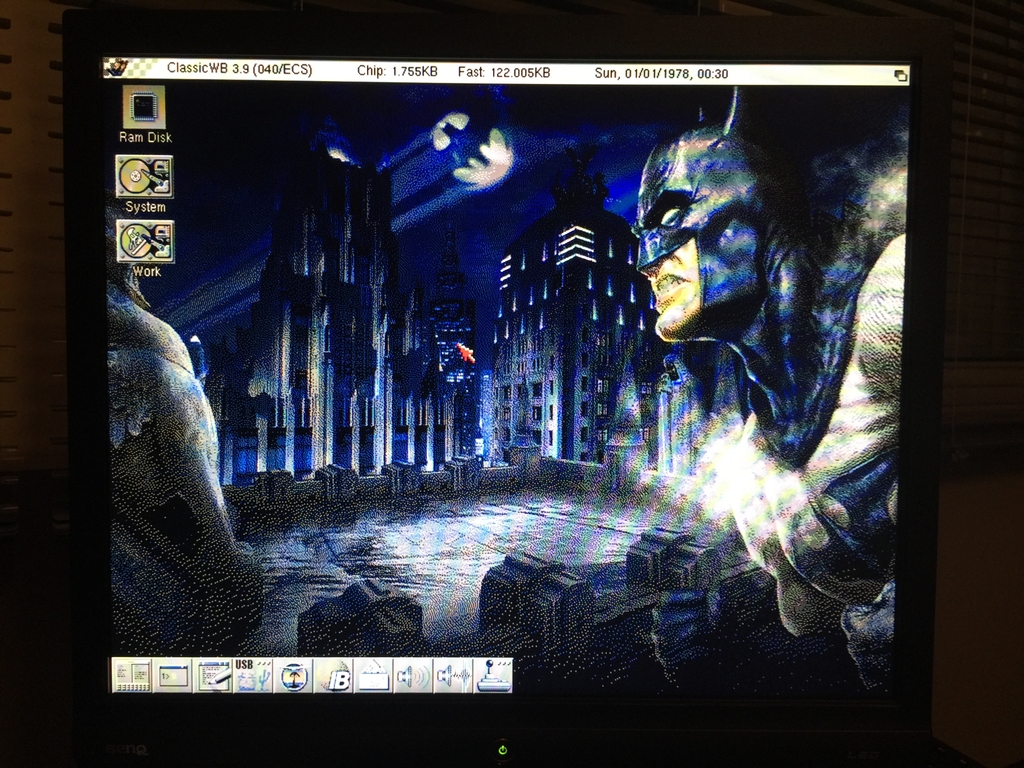Open the Work hard drive icon
Screen dimensions: 1024x768
coord(145,241)
